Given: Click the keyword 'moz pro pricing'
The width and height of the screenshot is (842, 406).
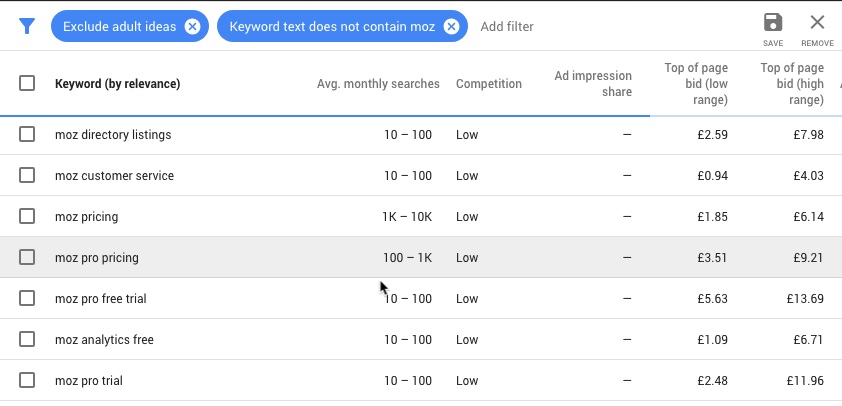Looking at the screenshot, I should coord(97,258).
